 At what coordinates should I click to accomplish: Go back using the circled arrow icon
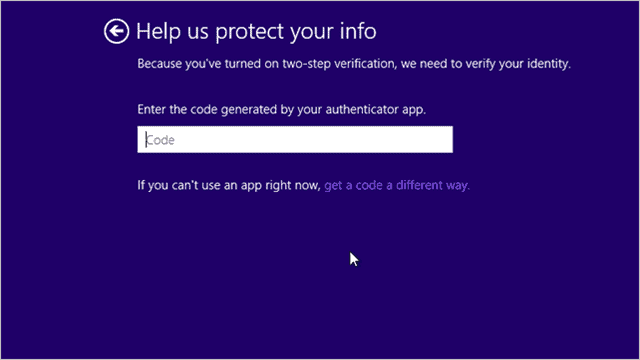(x=116, y=31)
